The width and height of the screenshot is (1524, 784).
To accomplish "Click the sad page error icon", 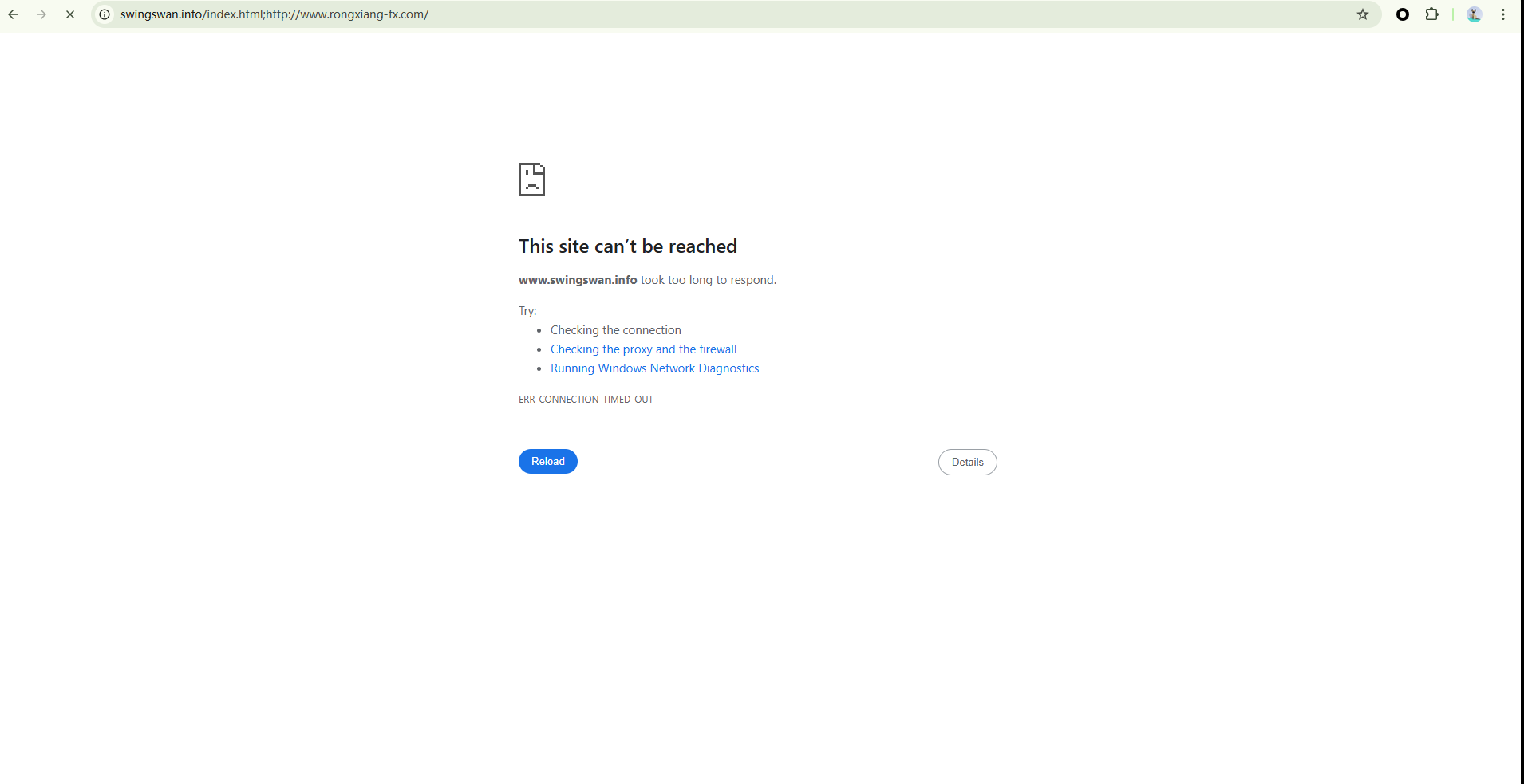I will tap(531, 179).
